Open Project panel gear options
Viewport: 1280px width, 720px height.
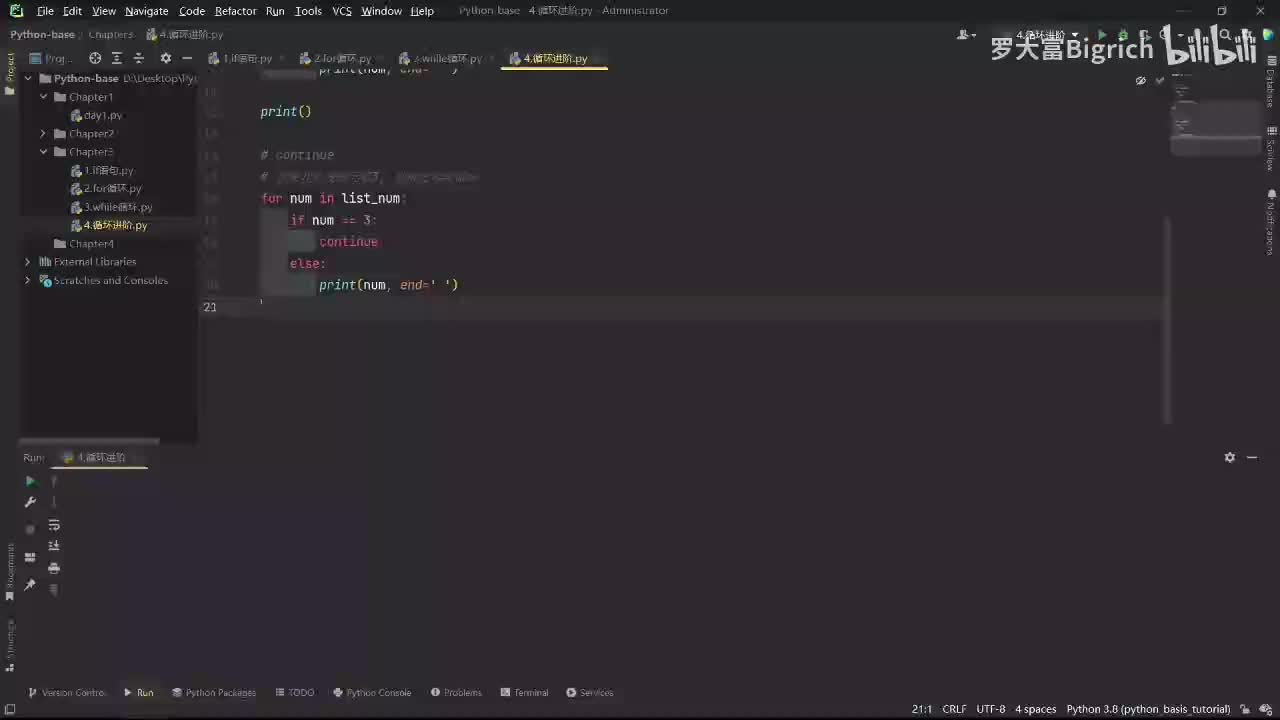tap(166, 58)
